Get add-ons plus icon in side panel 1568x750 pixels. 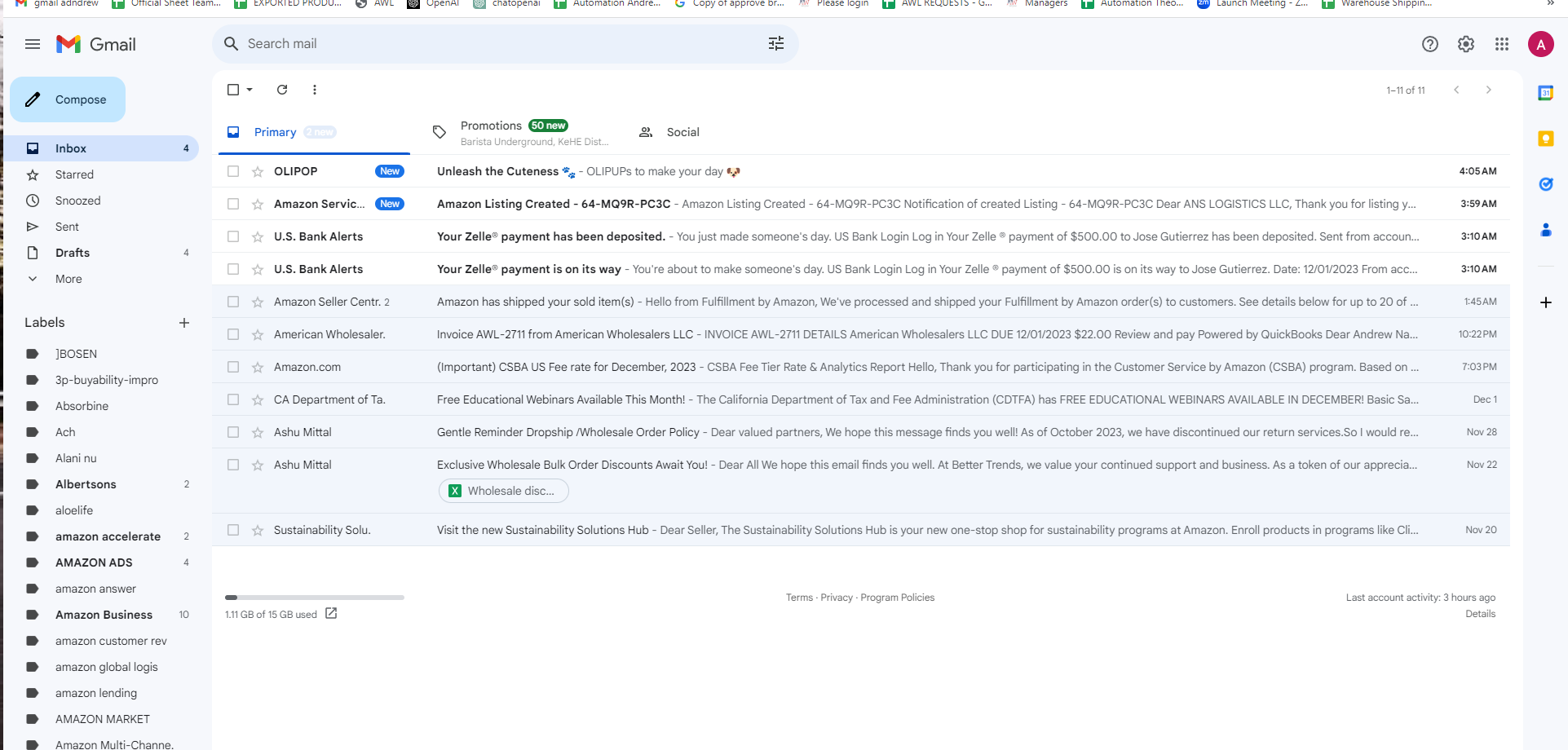[x=1545, y=302]
